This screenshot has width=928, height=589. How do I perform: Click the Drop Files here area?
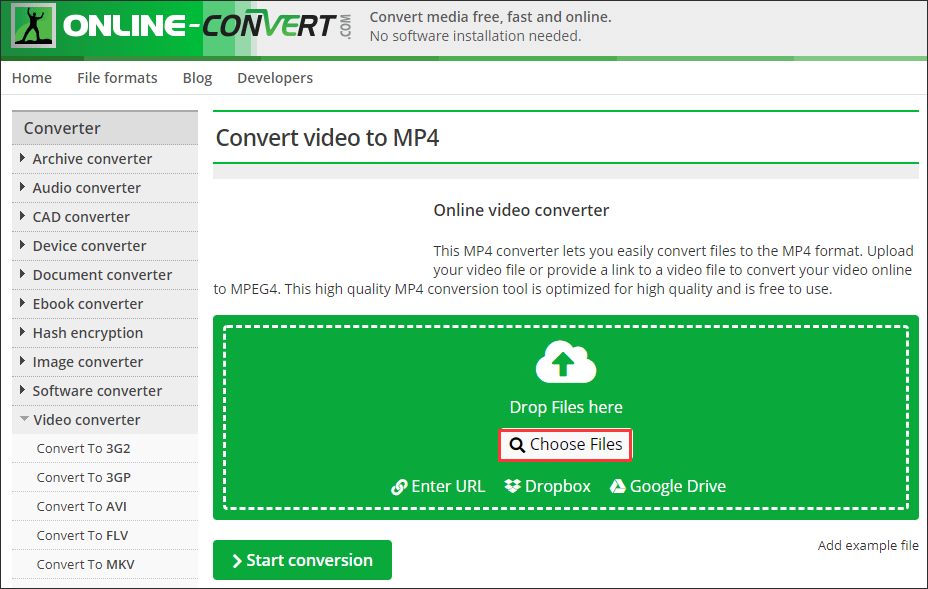pos(565,407)
